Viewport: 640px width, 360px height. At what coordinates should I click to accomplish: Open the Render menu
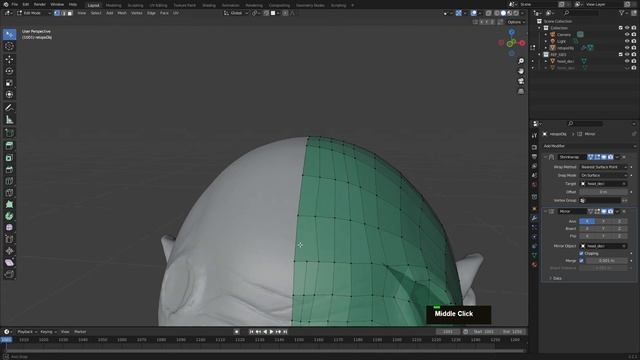40,4
